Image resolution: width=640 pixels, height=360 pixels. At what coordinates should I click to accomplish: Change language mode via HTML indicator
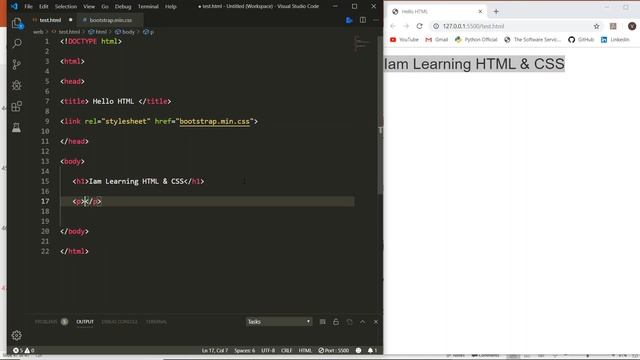[305, 350]
